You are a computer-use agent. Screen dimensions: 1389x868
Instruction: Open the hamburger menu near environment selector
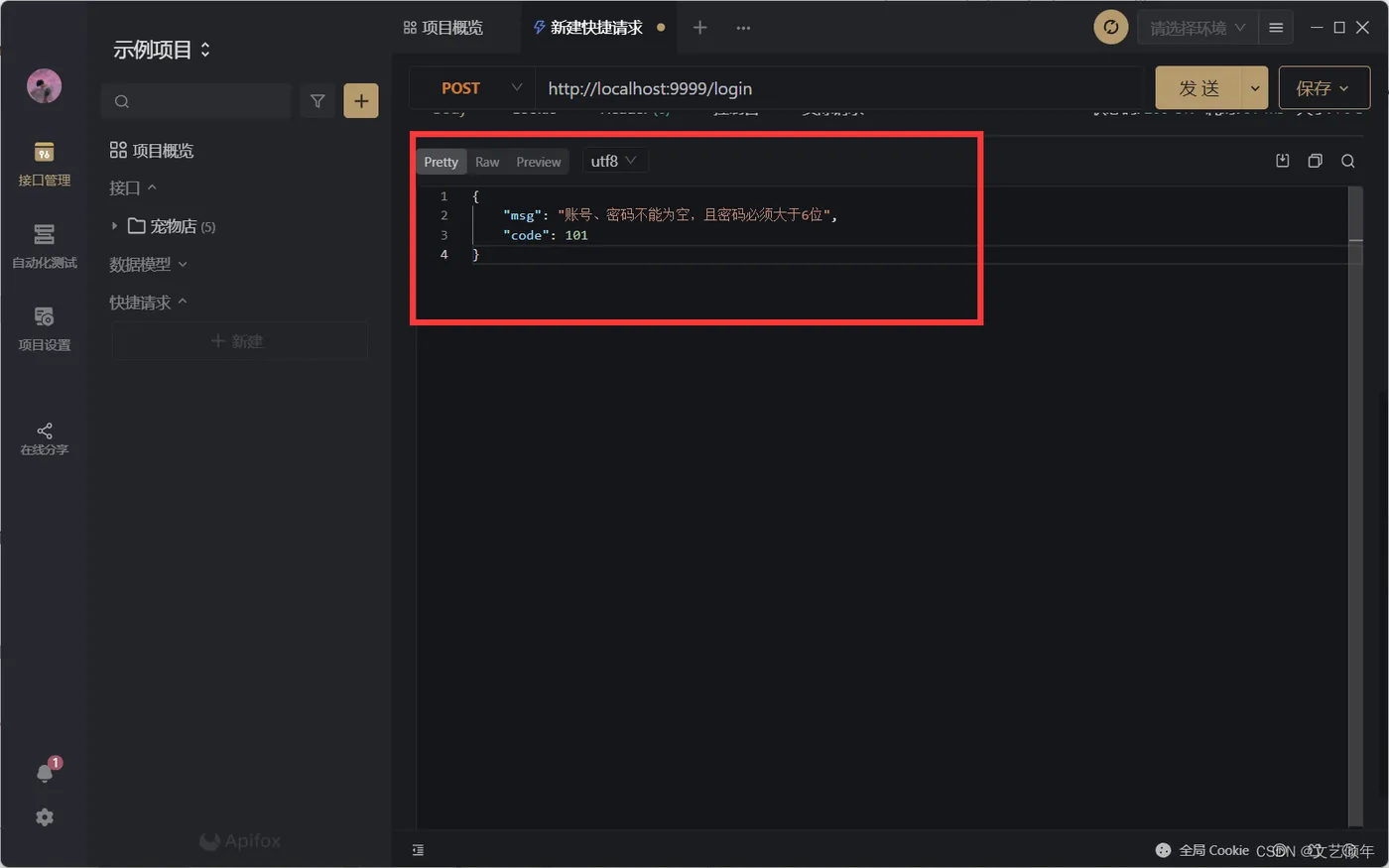(x=1276, y=28)
